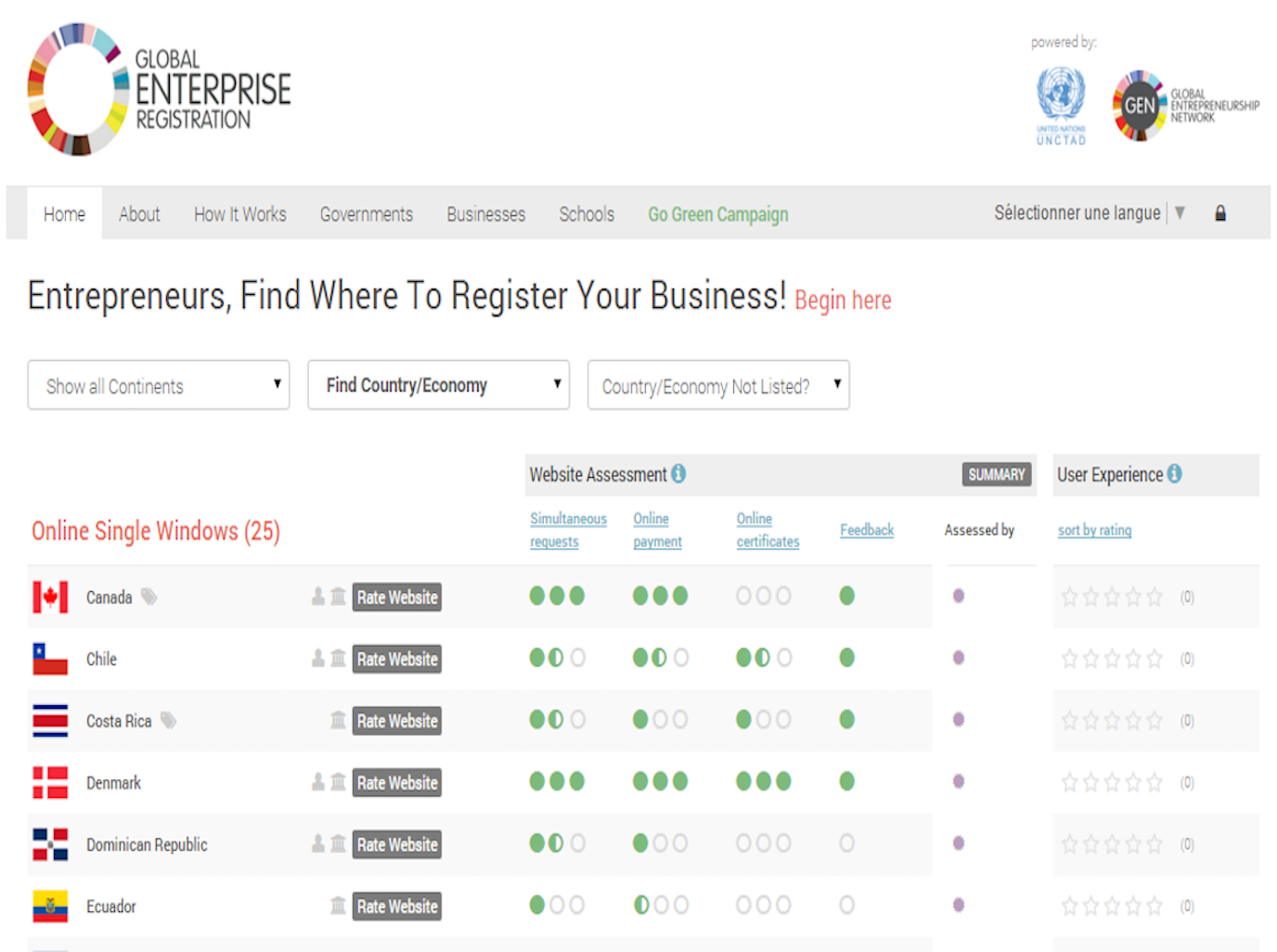Sort the list by rating
The height and width of the screenshot is (952, 1277).
1094,530
